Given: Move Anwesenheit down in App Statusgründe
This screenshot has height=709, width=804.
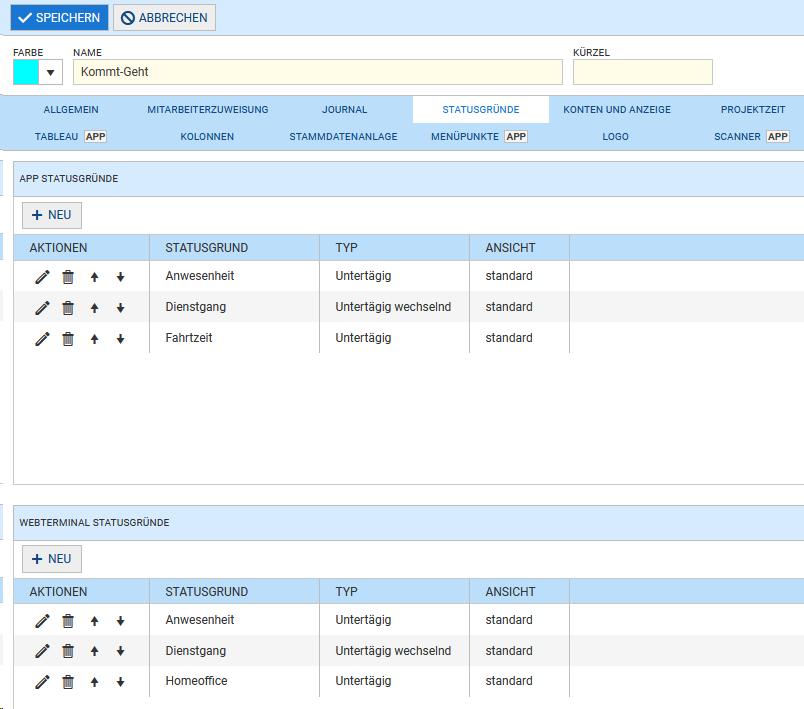Looking at the screenshot, I should (120, 277).
